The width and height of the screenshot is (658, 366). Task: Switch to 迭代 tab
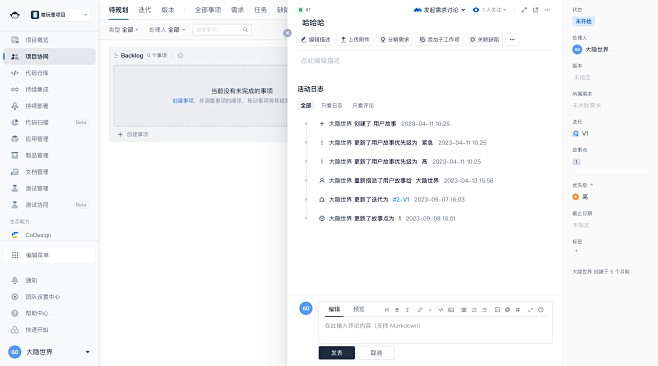click(x=145, y=10)
